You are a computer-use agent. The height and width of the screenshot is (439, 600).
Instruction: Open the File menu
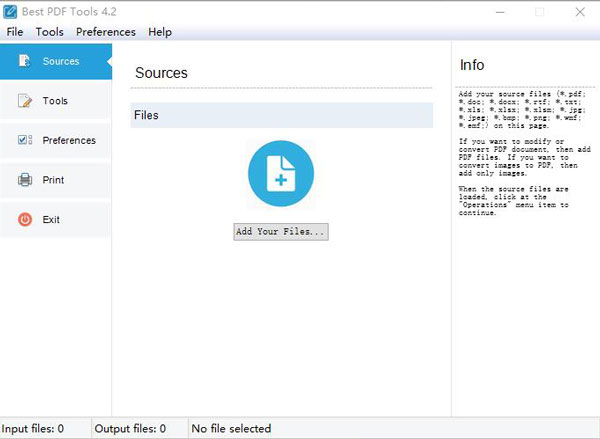tap(15, 32)
